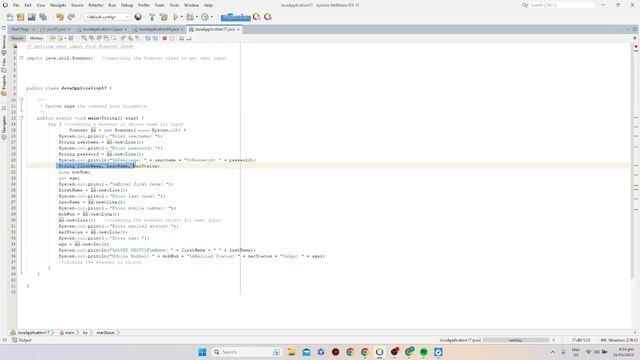Click Forward navigation icon in editor toolbar

pyautogui.click(x=71, y=38)
